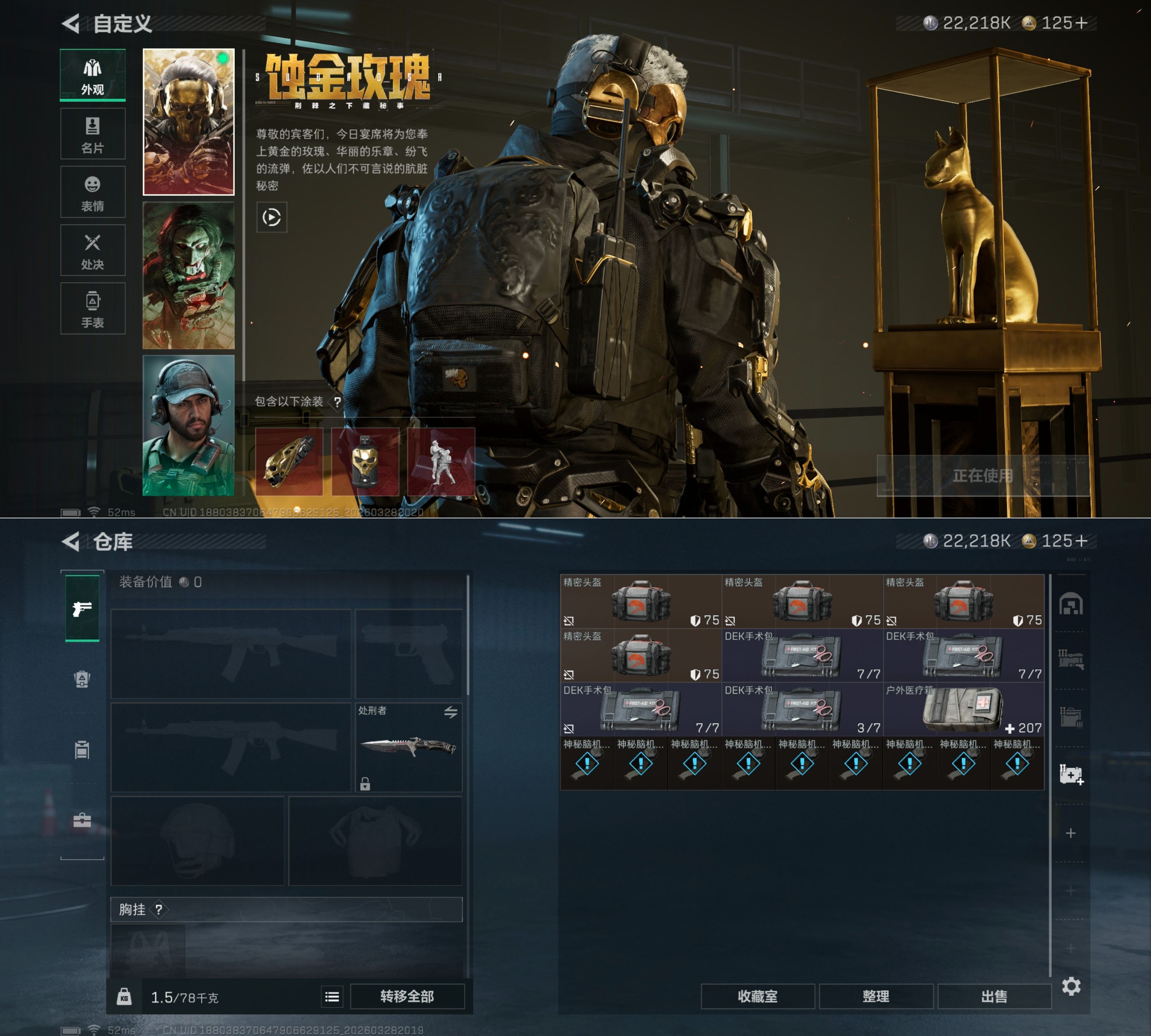Screen dimensions: 1151x1036
Task: Play the skin preview video
Action: click(272, 217)
